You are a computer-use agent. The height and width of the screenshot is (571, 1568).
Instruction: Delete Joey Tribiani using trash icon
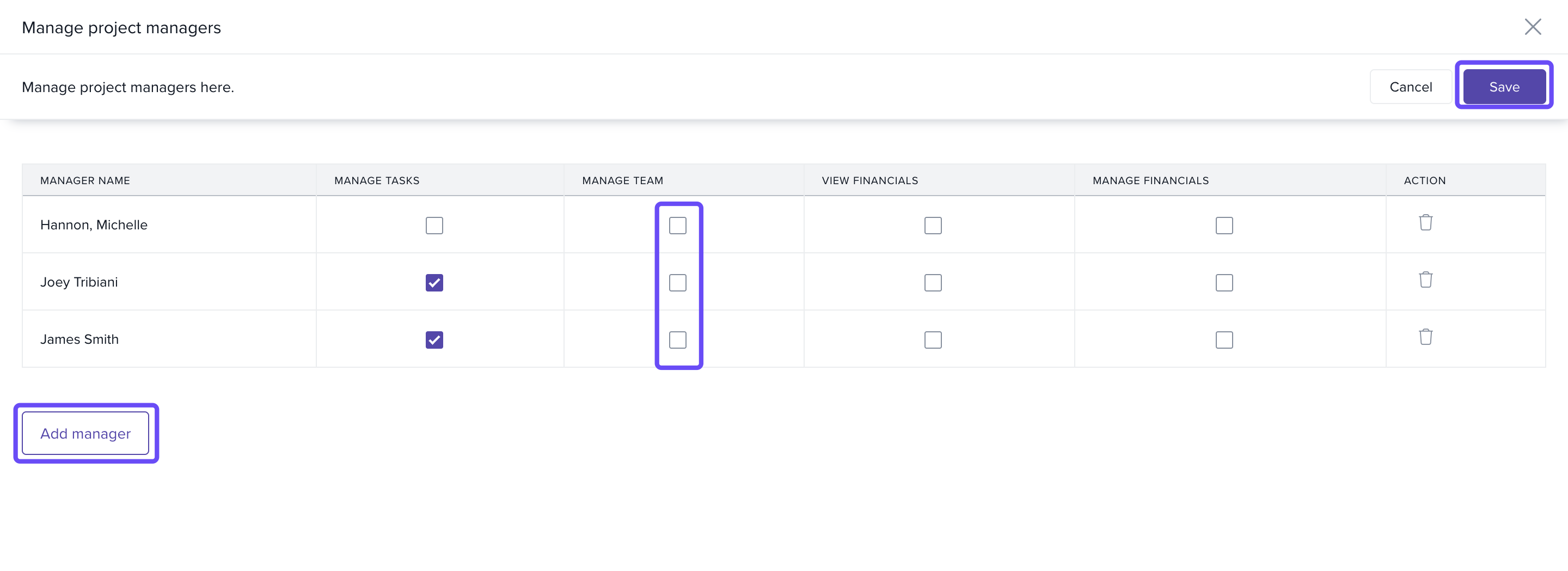click(1425, 280)
